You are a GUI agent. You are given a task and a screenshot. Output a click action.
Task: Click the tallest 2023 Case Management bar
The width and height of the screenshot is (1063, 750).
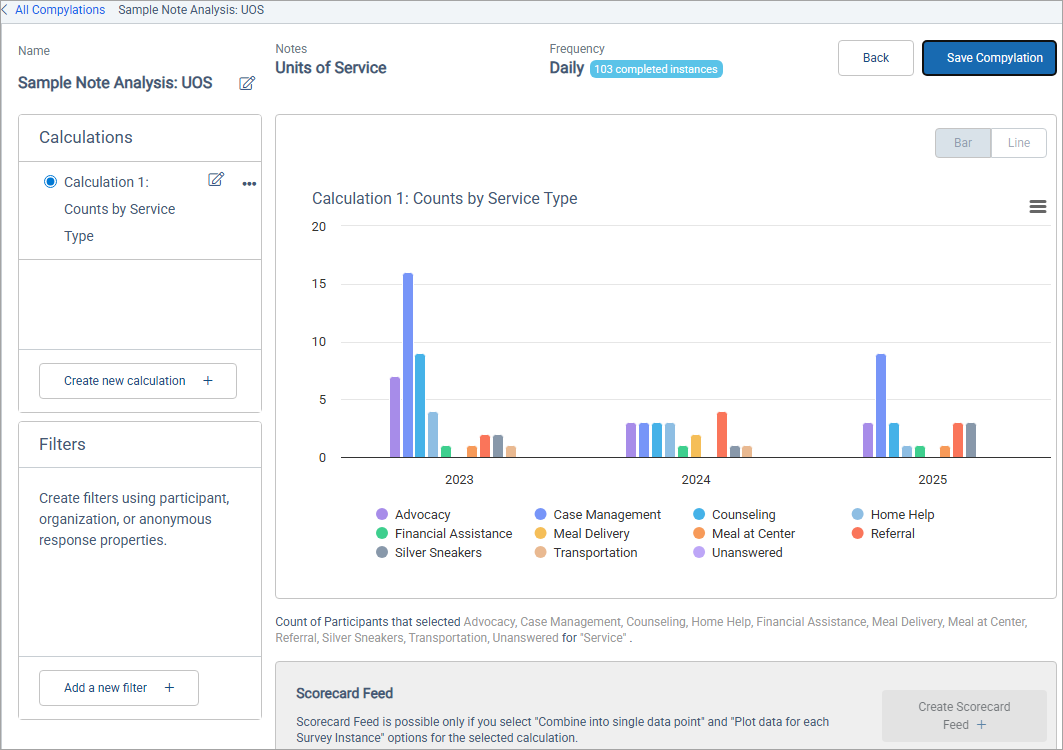point(408,365)
